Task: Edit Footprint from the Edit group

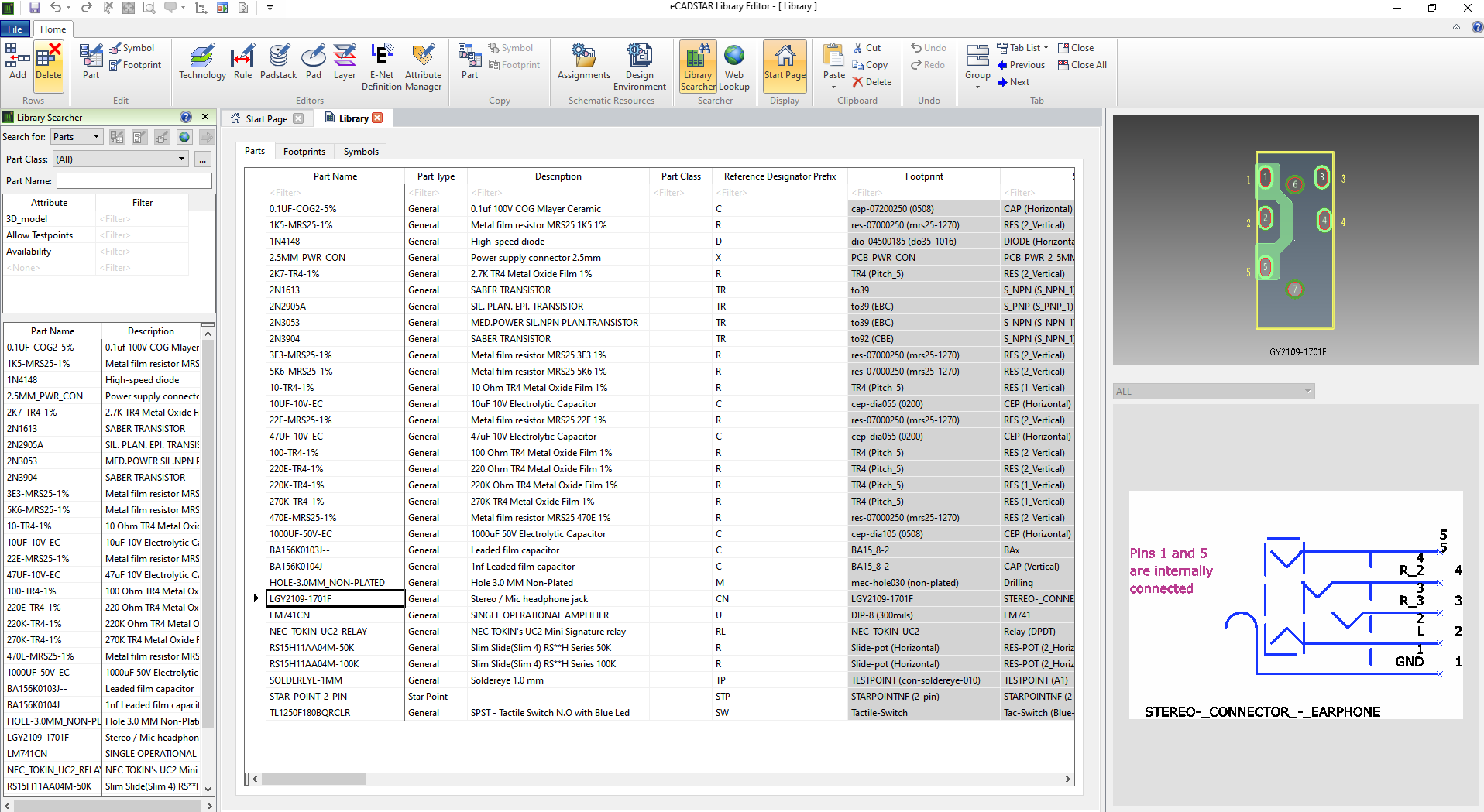Action: pyautogui.click(x=136, y=65)
